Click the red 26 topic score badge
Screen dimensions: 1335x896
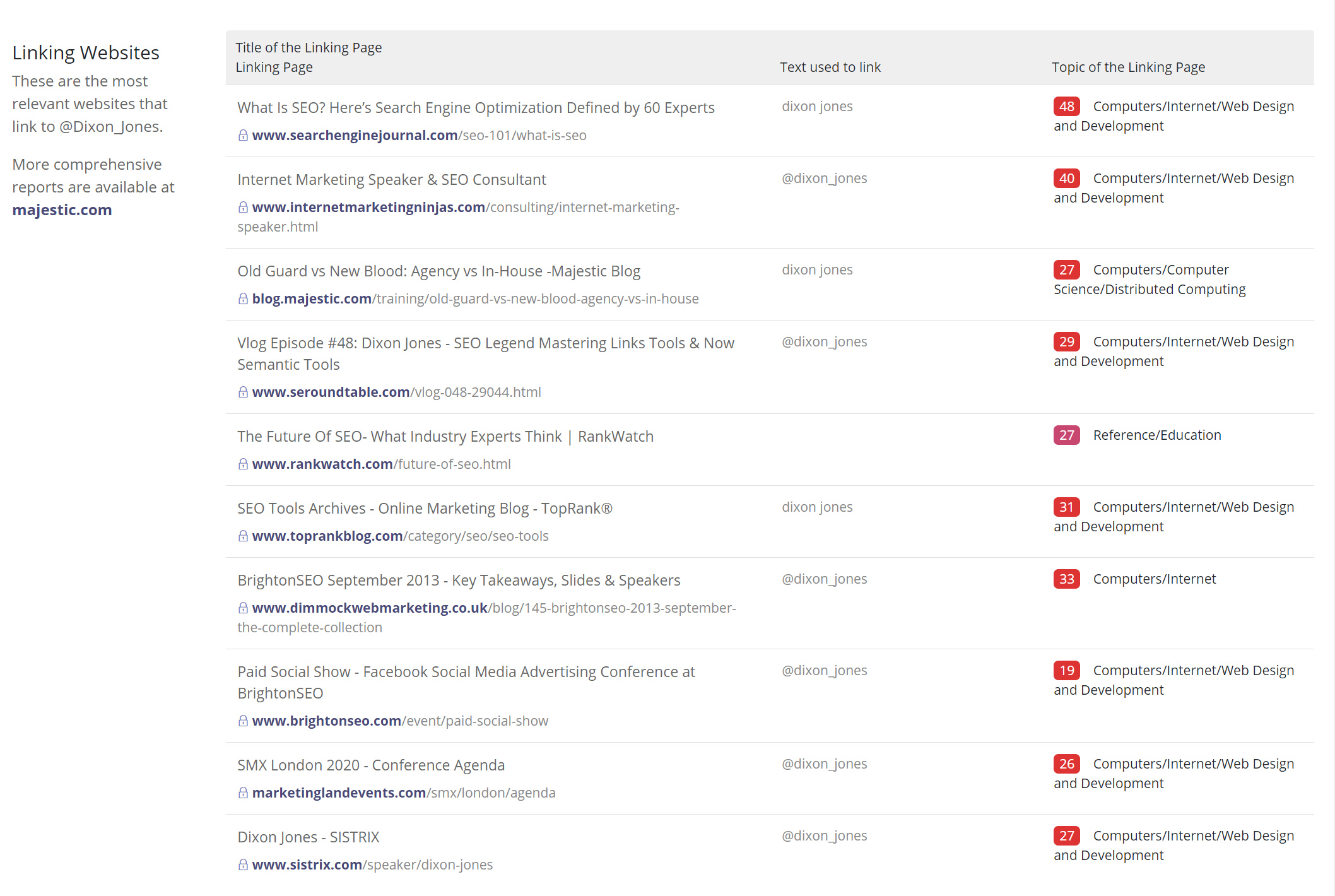(x=1067, y=763)
